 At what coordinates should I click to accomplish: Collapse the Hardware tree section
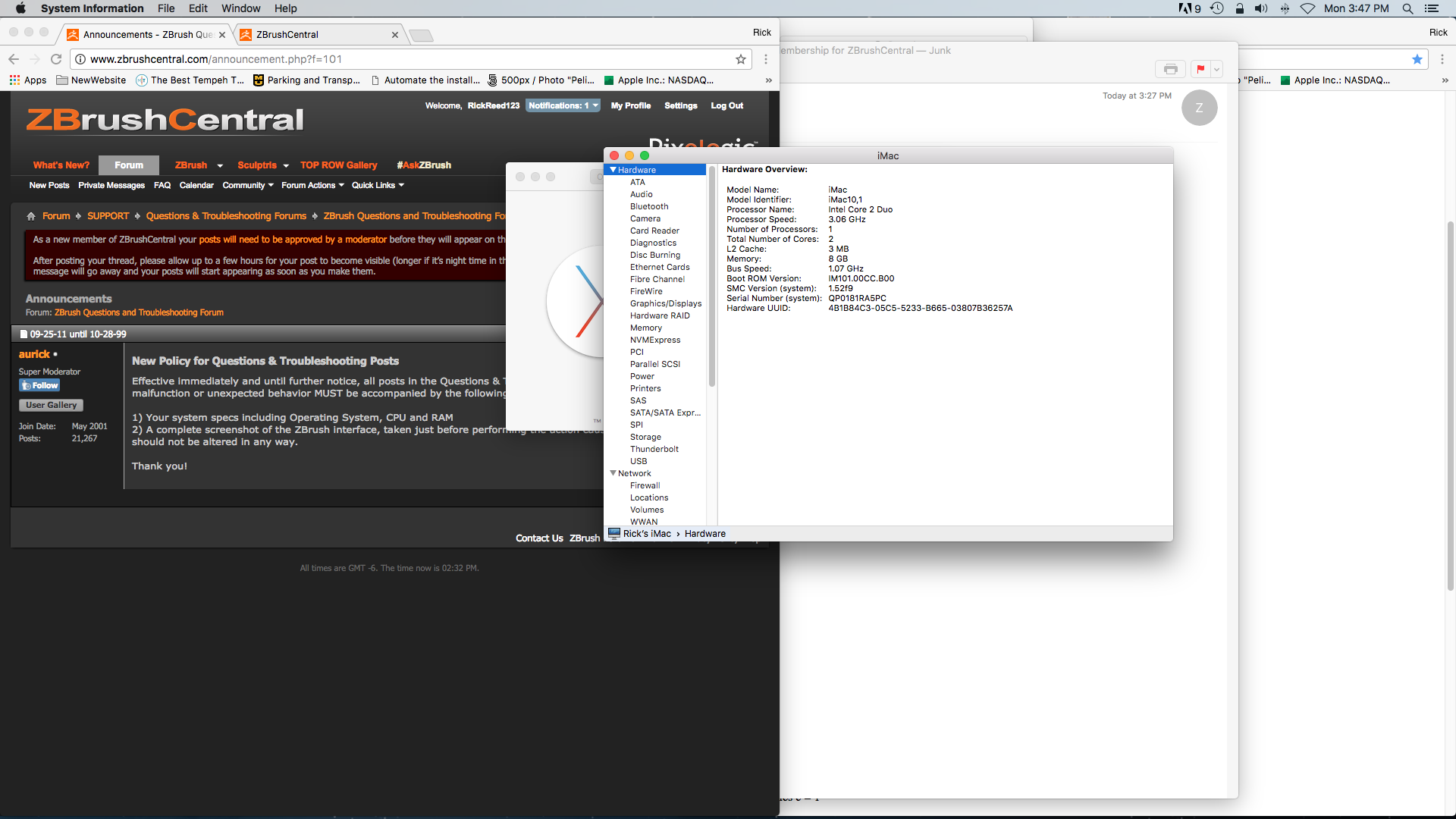(613, 170)
